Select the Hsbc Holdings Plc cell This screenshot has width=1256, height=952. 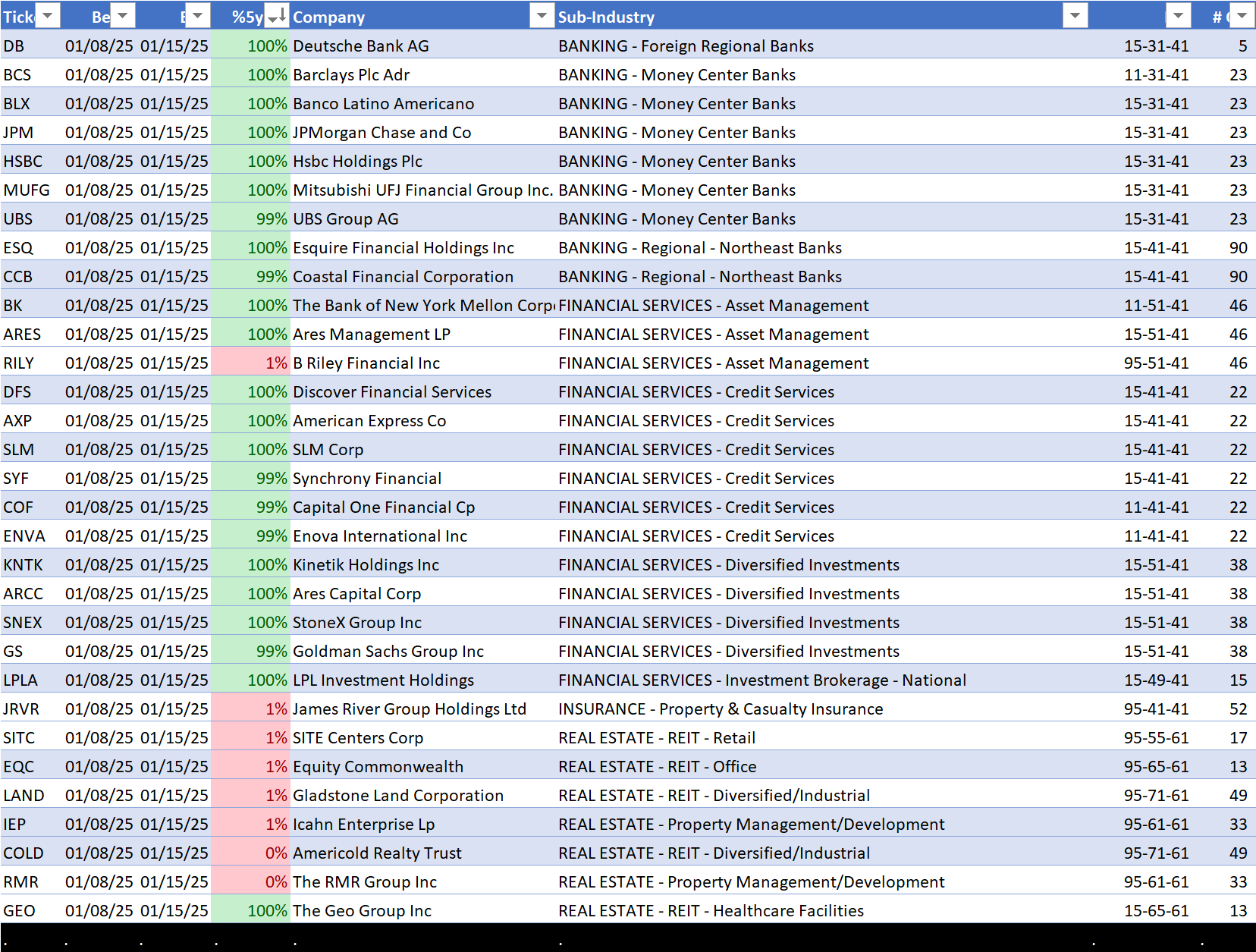(x=423, y=162)
